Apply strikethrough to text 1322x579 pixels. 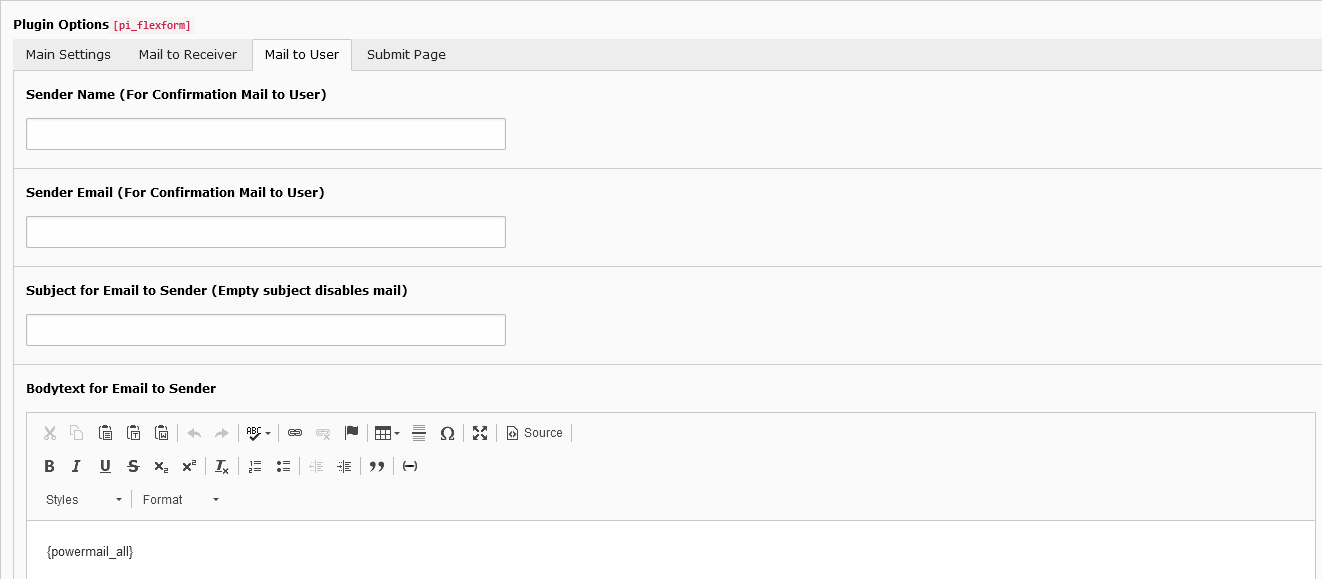click(x=132, y=466)
